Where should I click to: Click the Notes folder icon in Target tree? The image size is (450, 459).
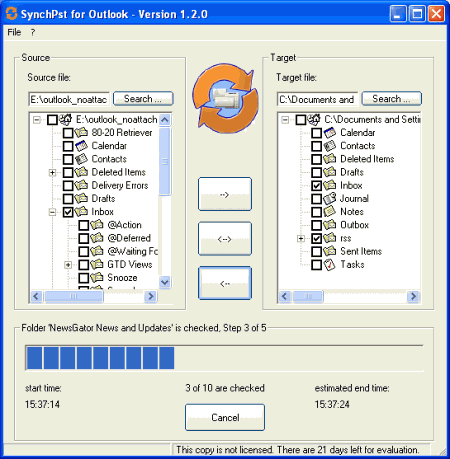tap(330, 212)
